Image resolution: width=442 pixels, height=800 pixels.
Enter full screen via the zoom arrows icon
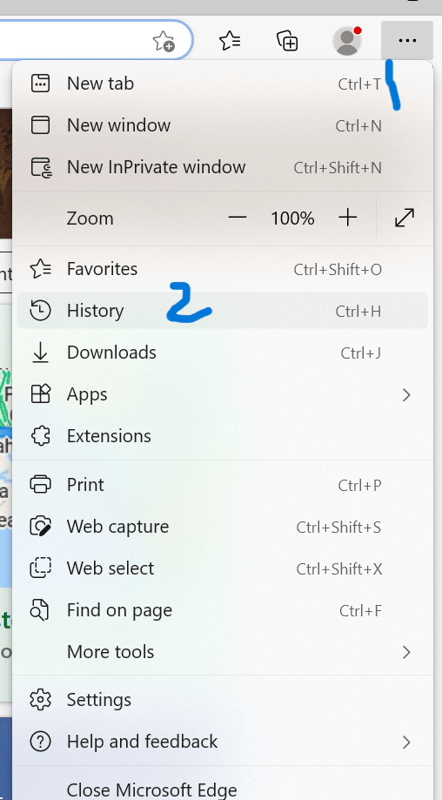[405, 218]
